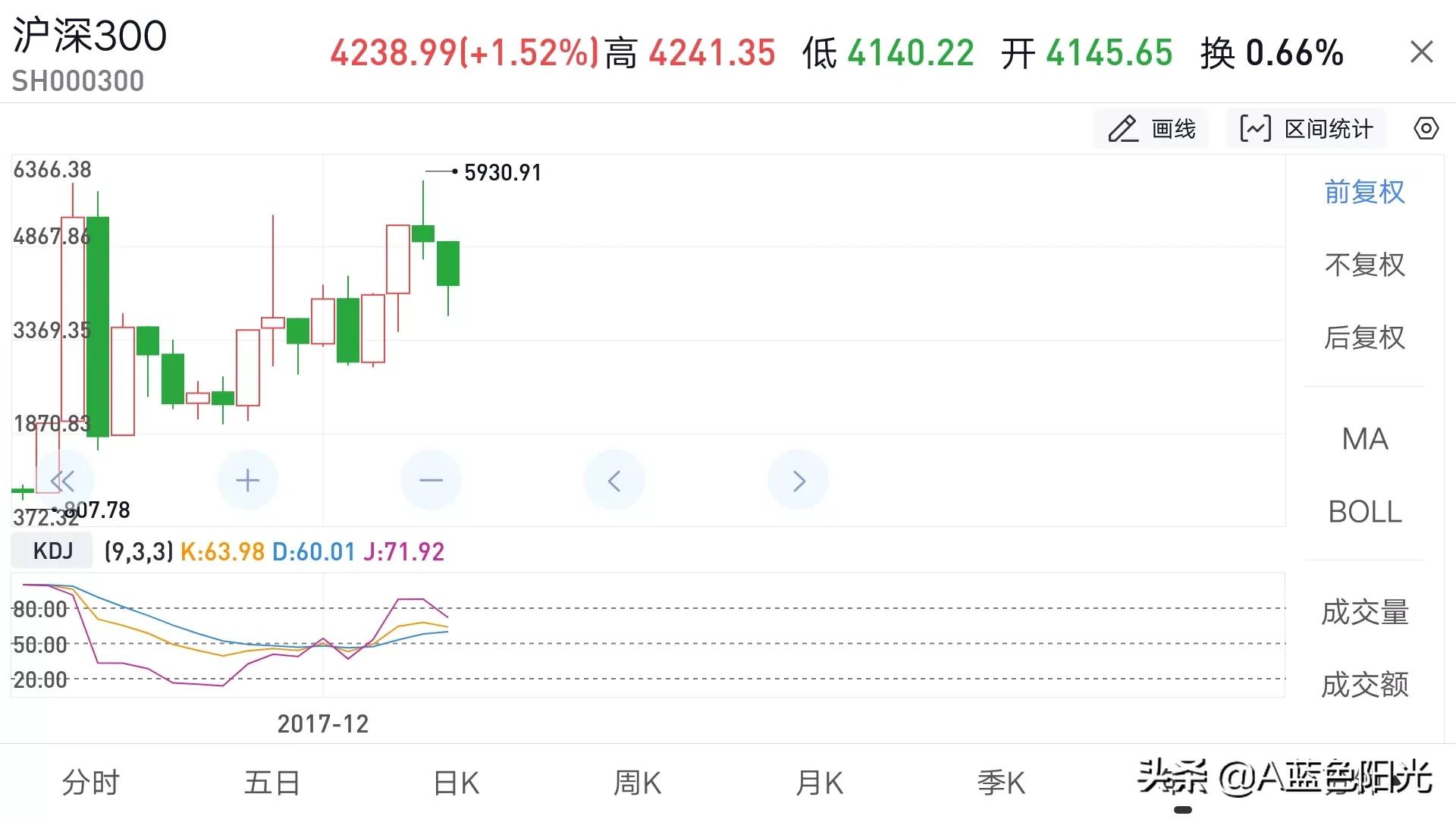Tap the 5930.91 price marker label
This screenshot has height=819, width=1456.
pos(503,172)
